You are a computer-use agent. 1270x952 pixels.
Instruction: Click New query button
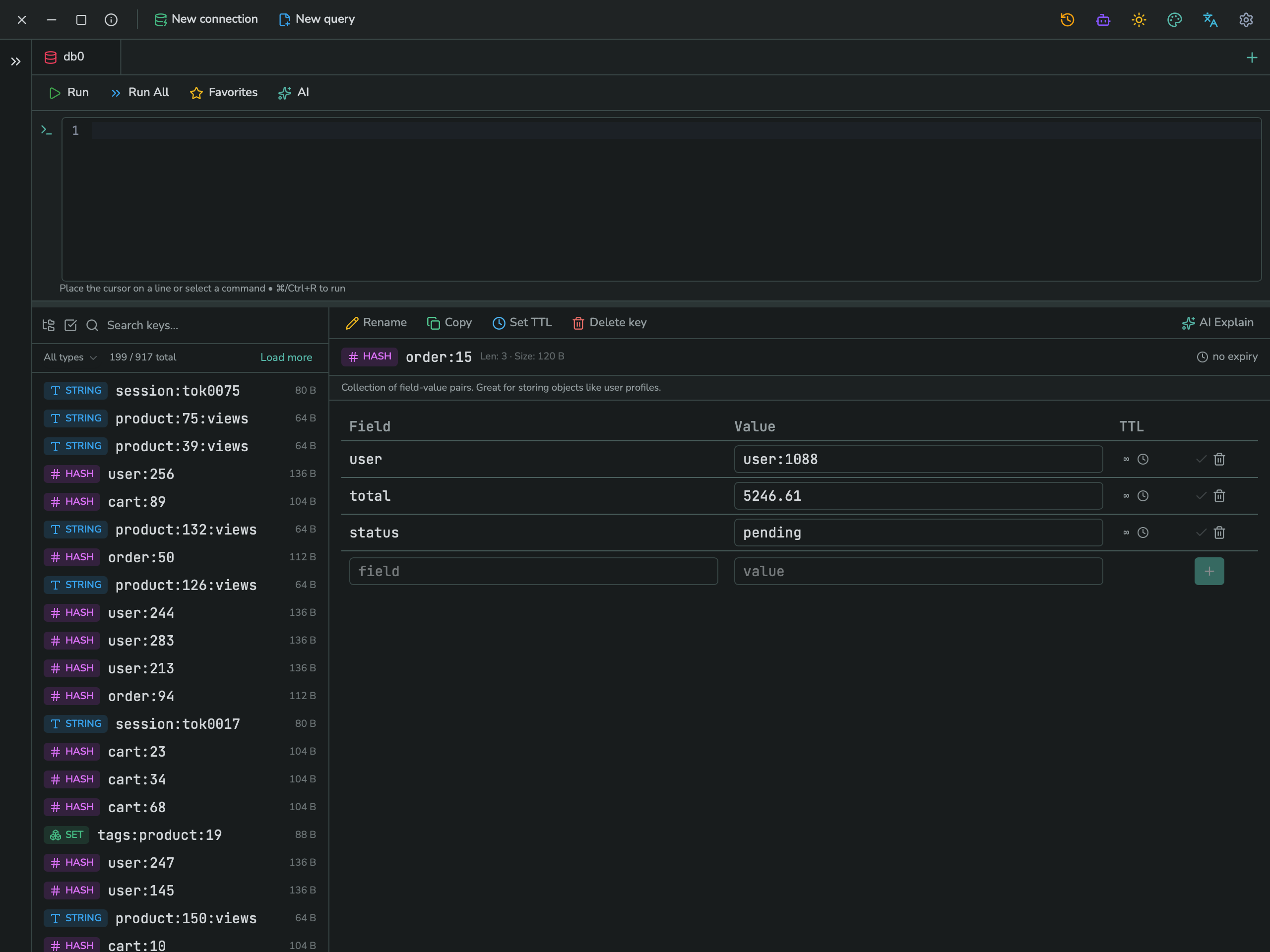point(317,19)
